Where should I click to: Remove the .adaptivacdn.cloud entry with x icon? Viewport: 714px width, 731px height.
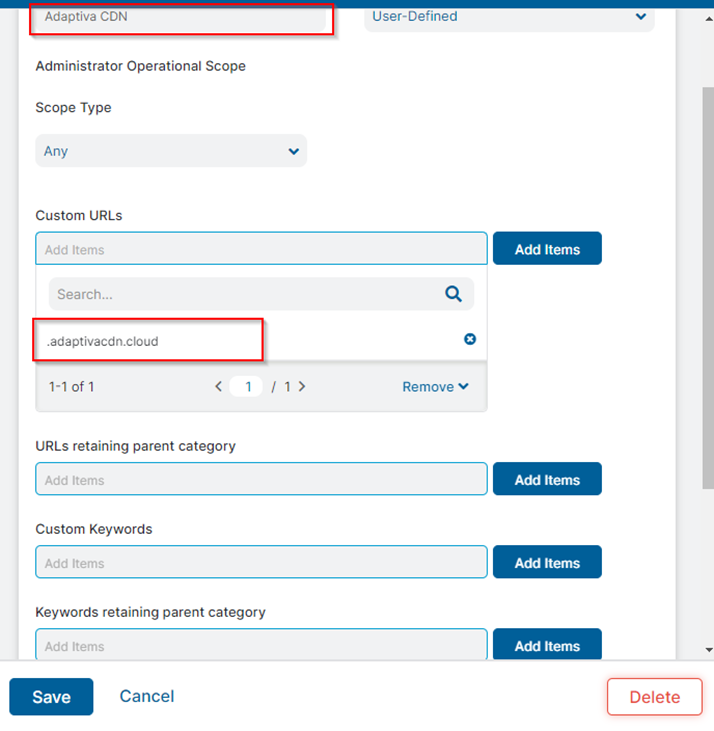(x=470, y=339)
